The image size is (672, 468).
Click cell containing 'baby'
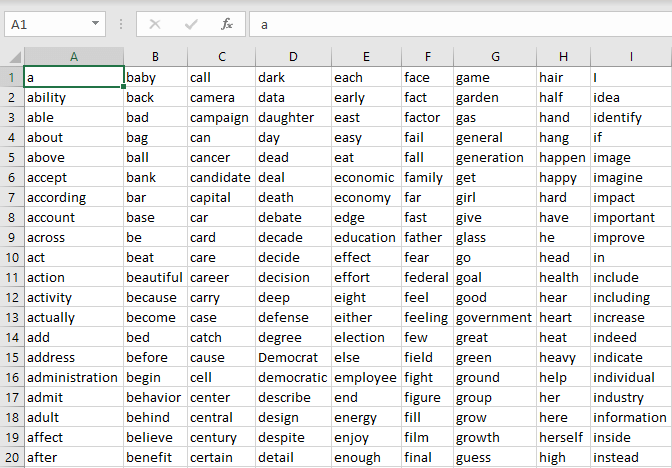click(x=156, y=77)
